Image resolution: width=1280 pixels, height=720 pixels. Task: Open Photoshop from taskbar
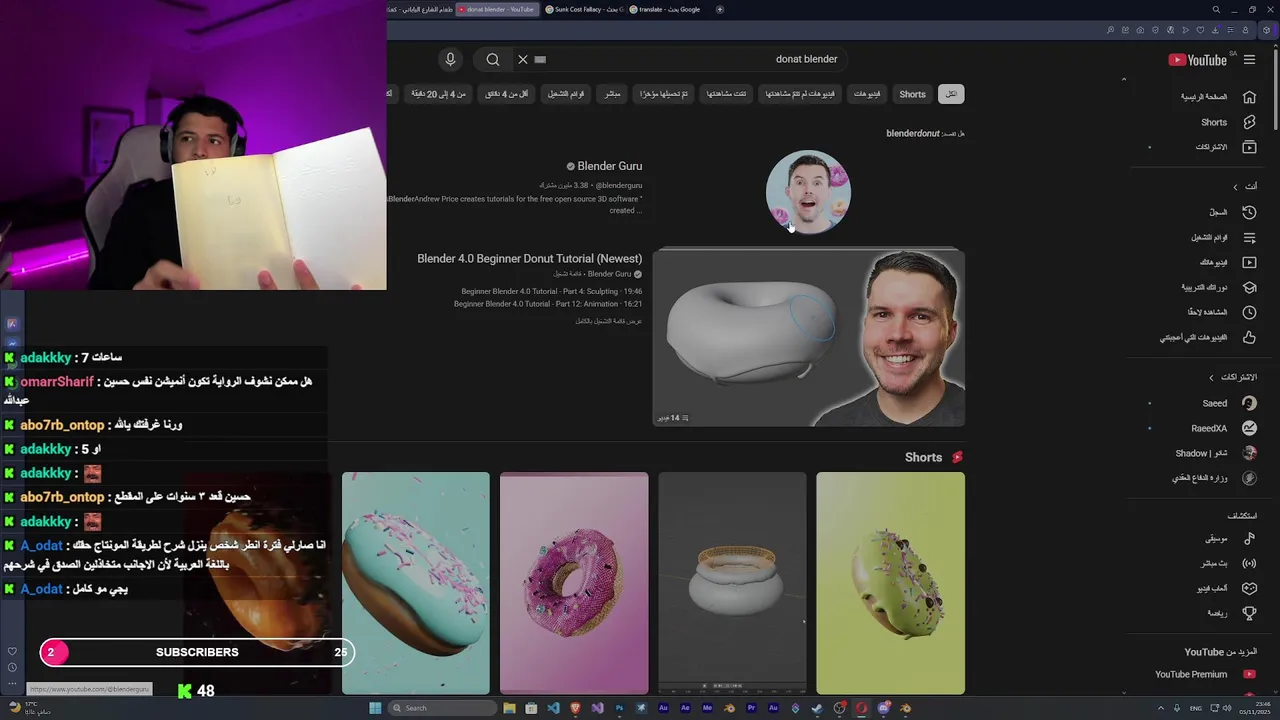[x=619, y=708]
